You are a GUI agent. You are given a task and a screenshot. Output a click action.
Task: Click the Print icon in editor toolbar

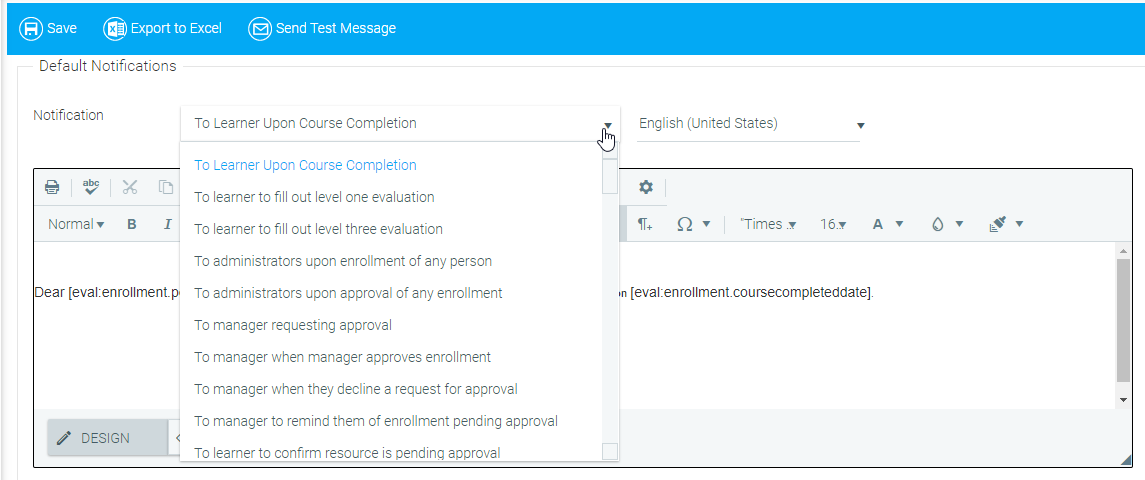click(52, 187)
